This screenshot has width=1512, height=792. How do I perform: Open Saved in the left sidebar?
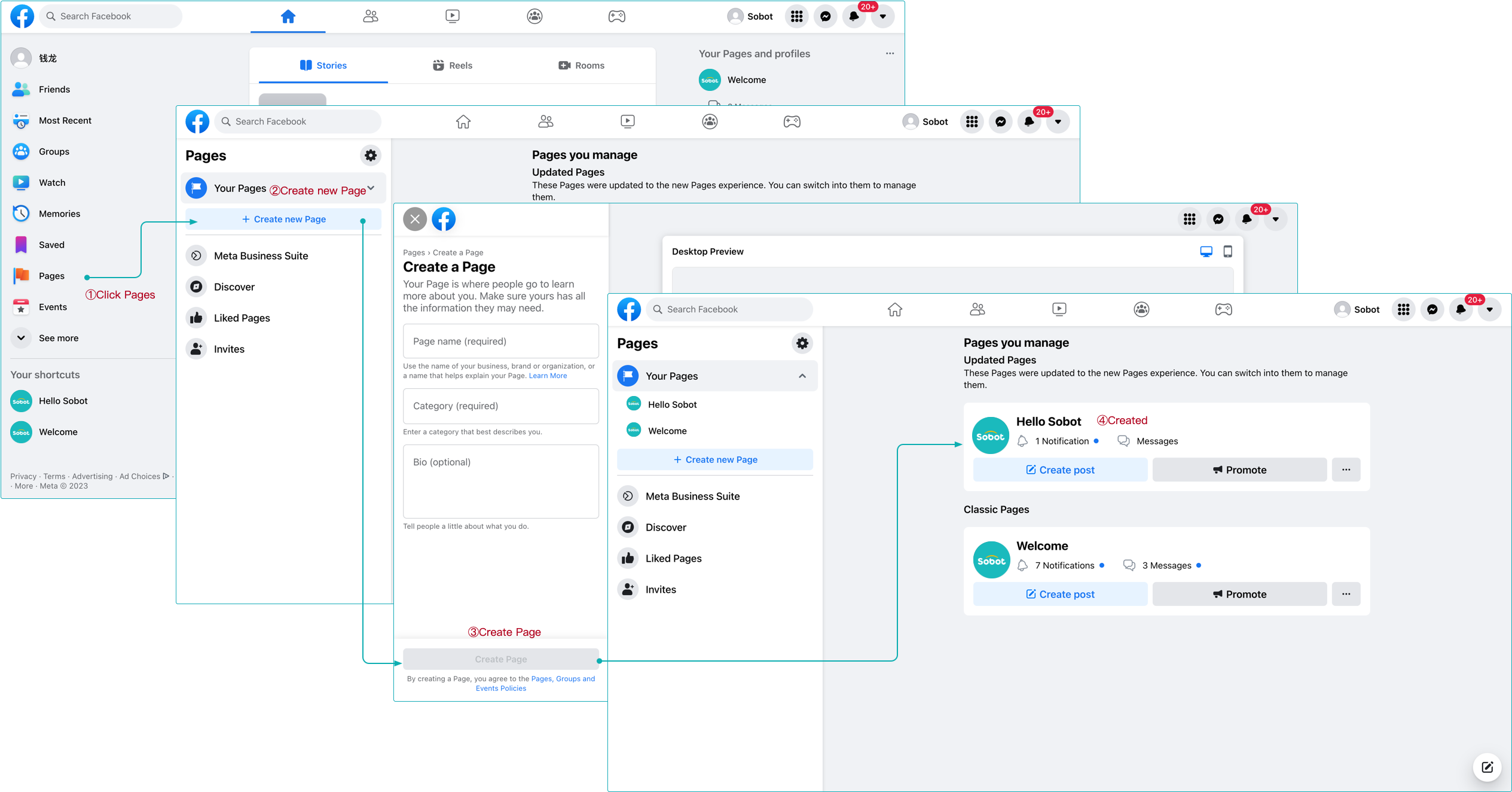pyautogui.click(x=51, y=245)
